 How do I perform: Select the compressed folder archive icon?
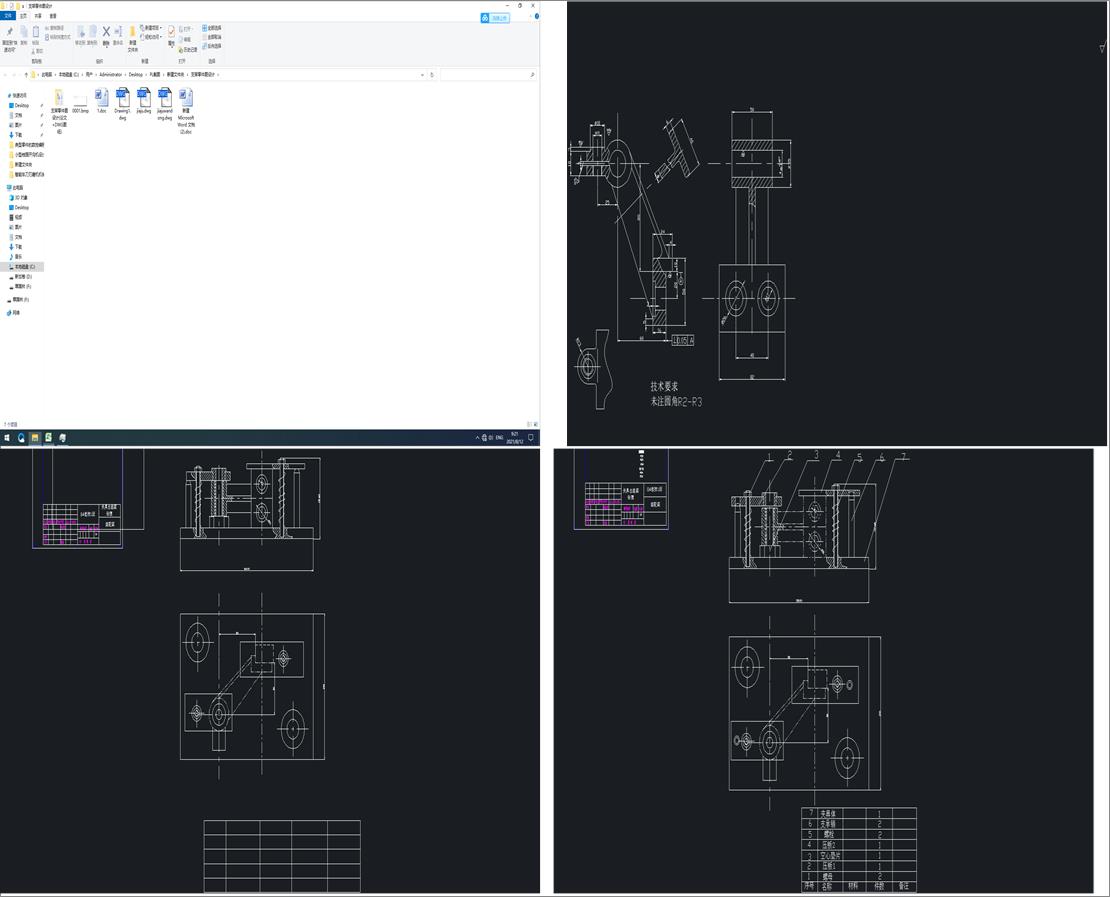point(59,111)
